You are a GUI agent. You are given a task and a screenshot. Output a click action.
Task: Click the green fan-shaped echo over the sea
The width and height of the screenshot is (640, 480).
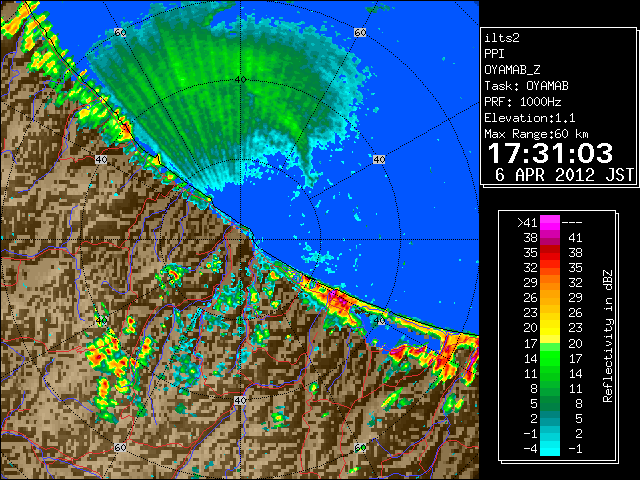click(x=229, y=94)
